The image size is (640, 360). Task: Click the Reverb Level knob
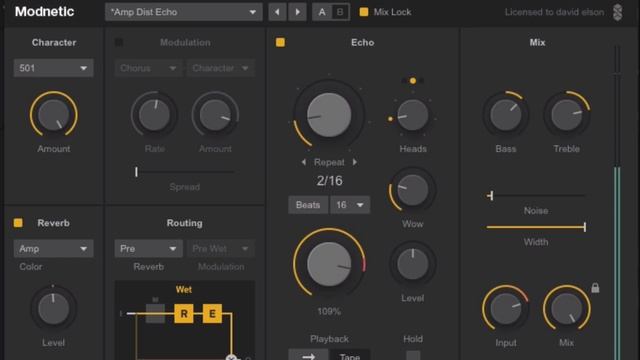[53, 309]
